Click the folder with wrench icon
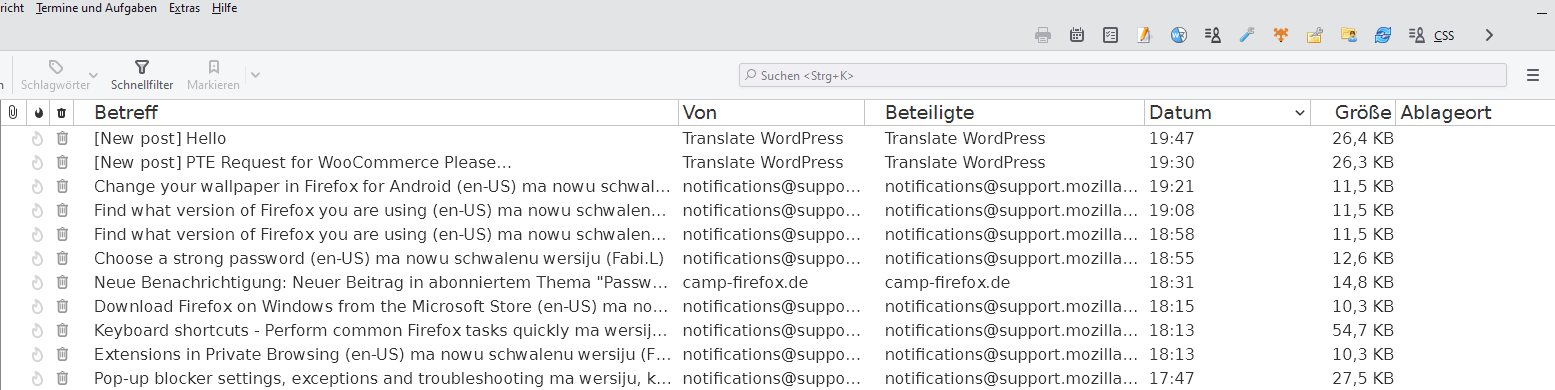 point(1315,35)
